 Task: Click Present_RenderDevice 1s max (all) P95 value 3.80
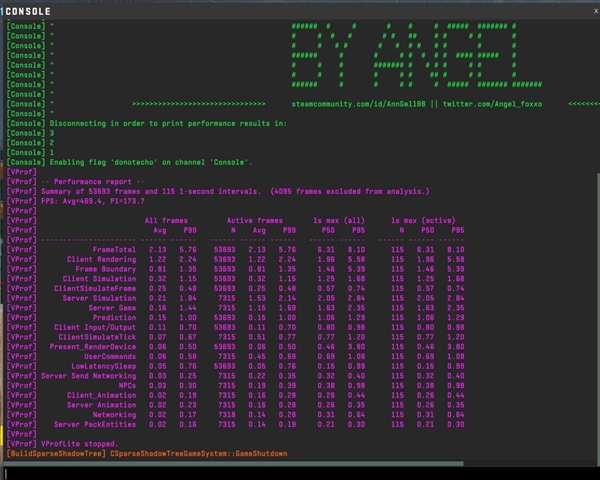tap(356, 347)
